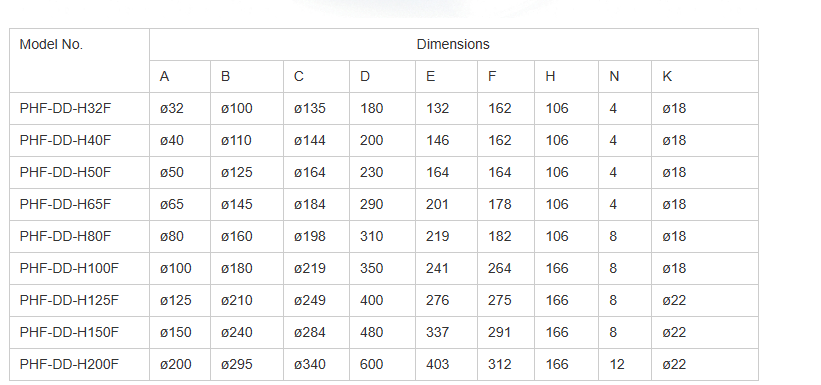Click model PHF-DD-H32F cell
The image size is (821, 385).
point(80,108)
